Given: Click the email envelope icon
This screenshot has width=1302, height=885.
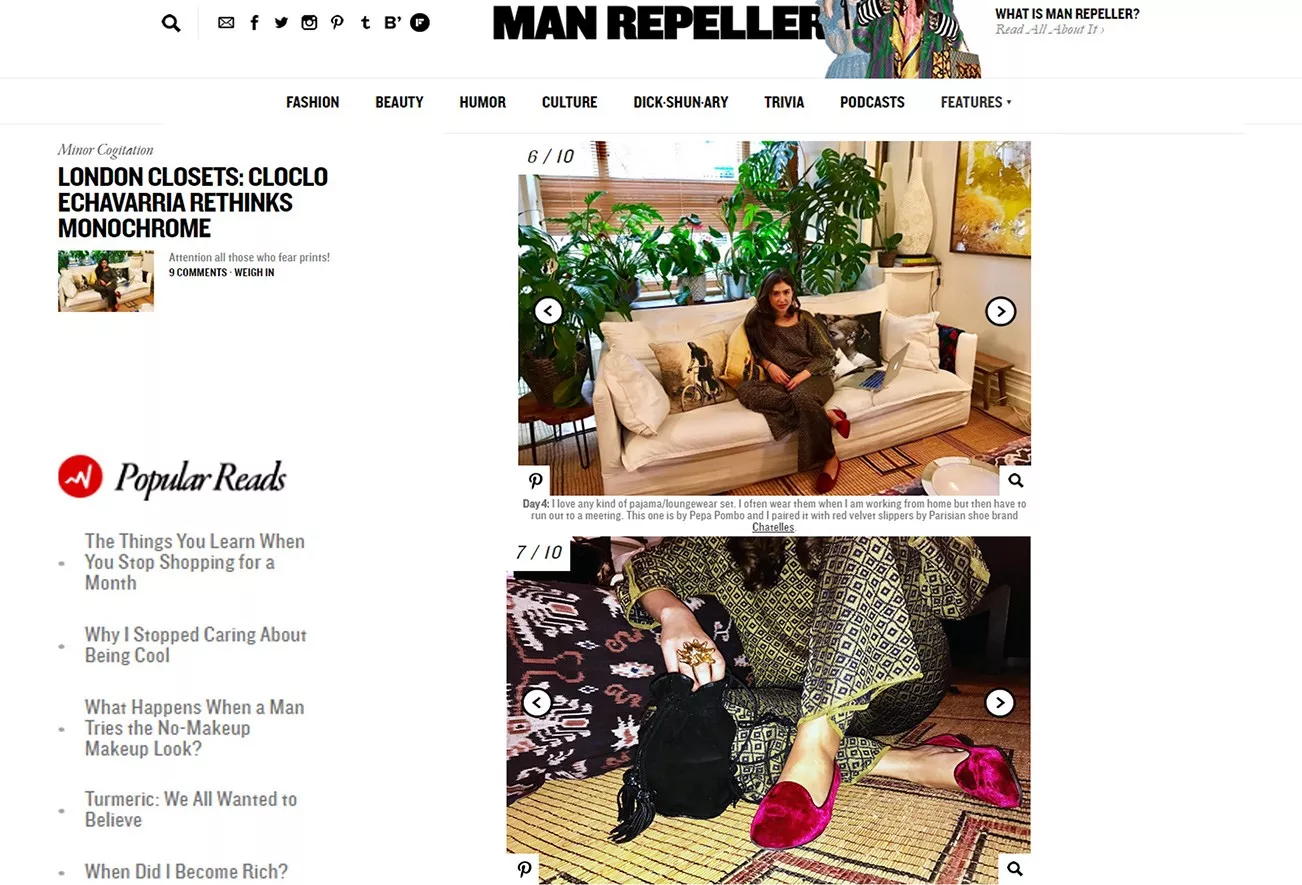Looking at the screenshot, I should (226, 23).
